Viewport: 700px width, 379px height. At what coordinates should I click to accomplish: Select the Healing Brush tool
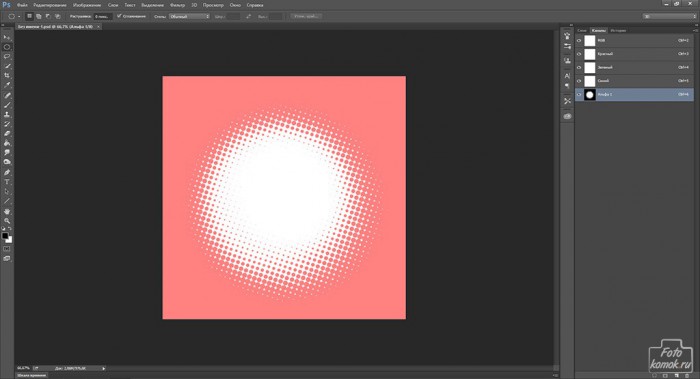tap(7, 96)
